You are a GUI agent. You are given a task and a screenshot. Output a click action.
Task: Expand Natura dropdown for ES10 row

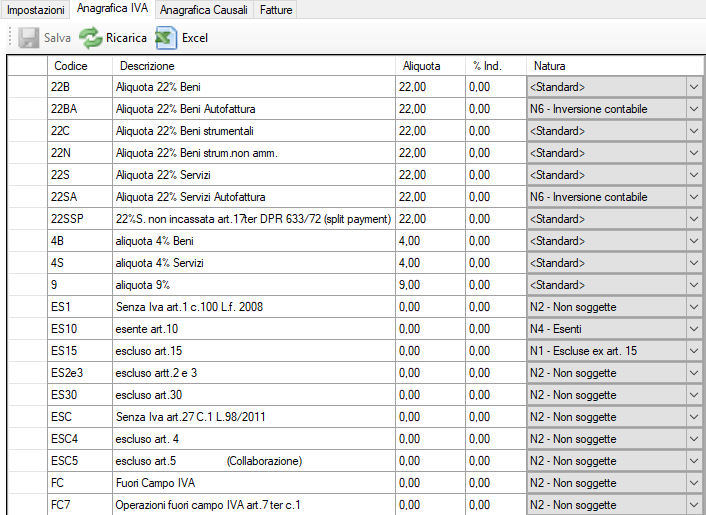pyautogui.click(x=695, y=329)
